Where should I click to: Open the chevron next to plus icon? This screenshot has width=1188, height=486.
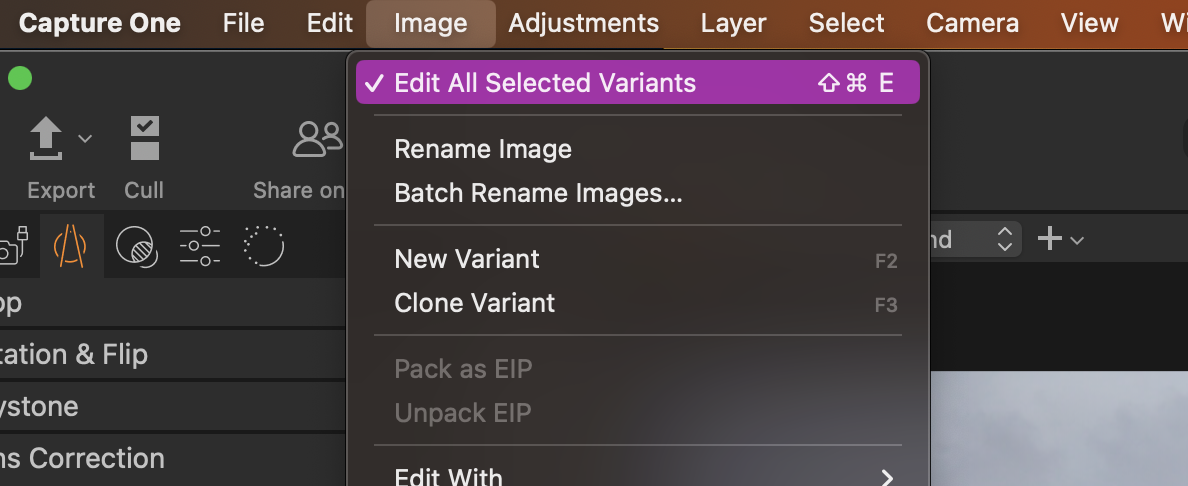(1077, 240)
